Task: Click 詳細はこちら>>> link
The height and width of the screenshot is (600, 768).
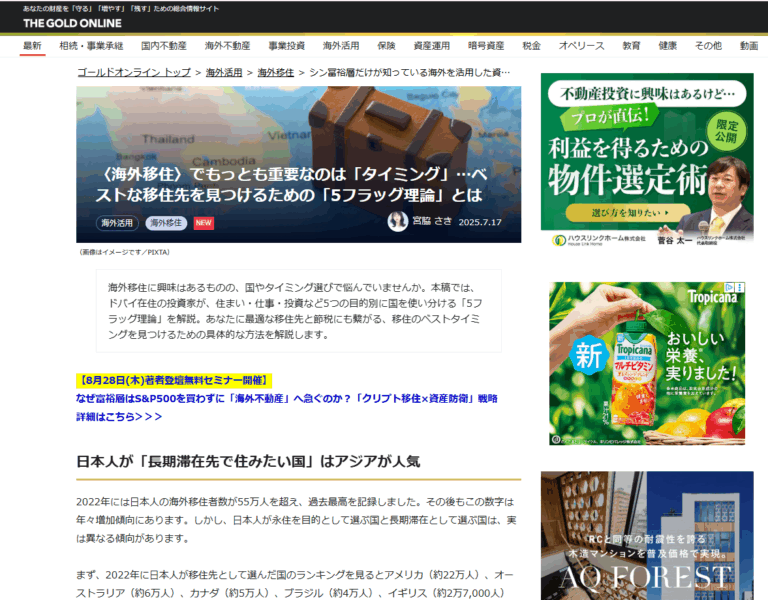Action: pos(119,417)
